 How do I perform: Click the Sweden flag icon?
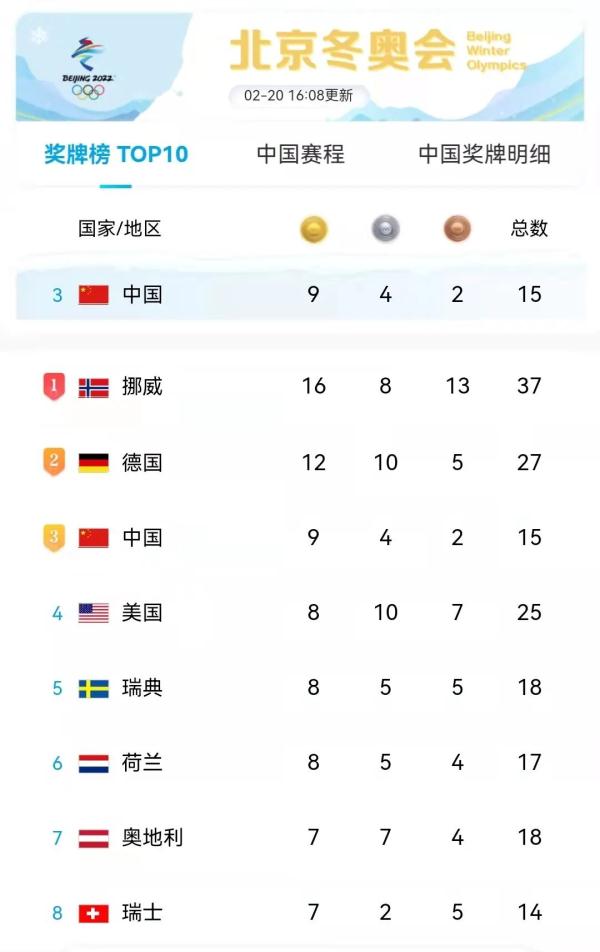click(x=91, y=687)
